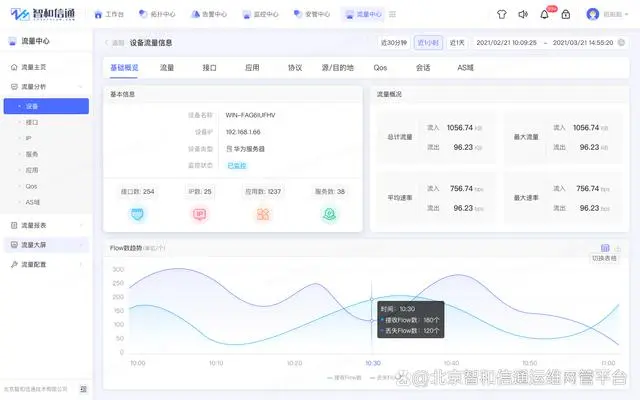Screen dimensions: 640x400
Task: Toggle the 丢失Flow数 legend series
Action: (x=383, y=378)
